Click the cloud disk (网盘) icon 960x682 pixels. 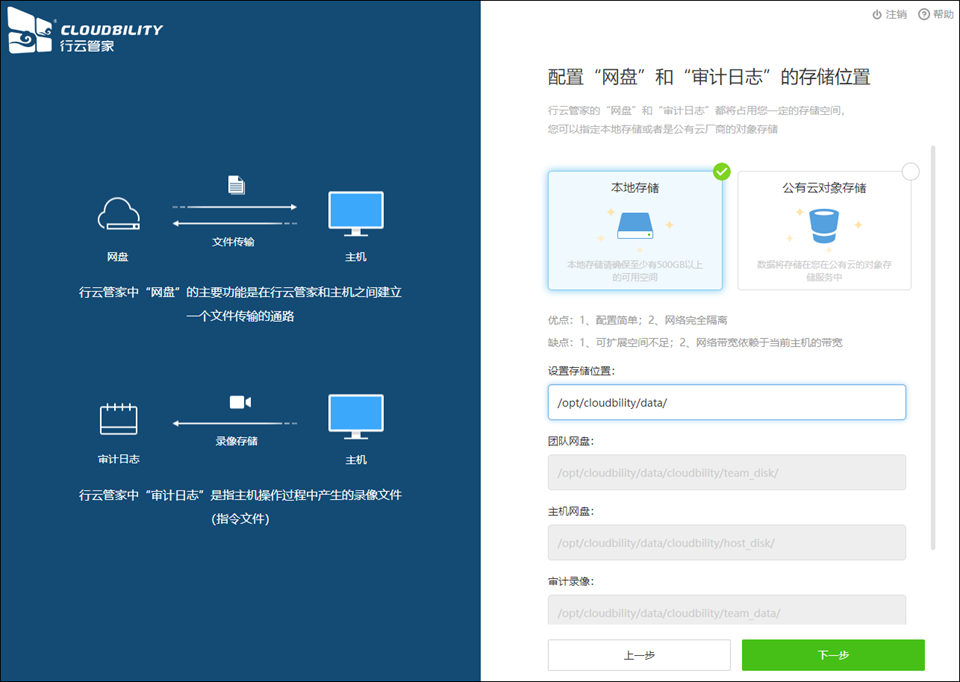(118, 214)
